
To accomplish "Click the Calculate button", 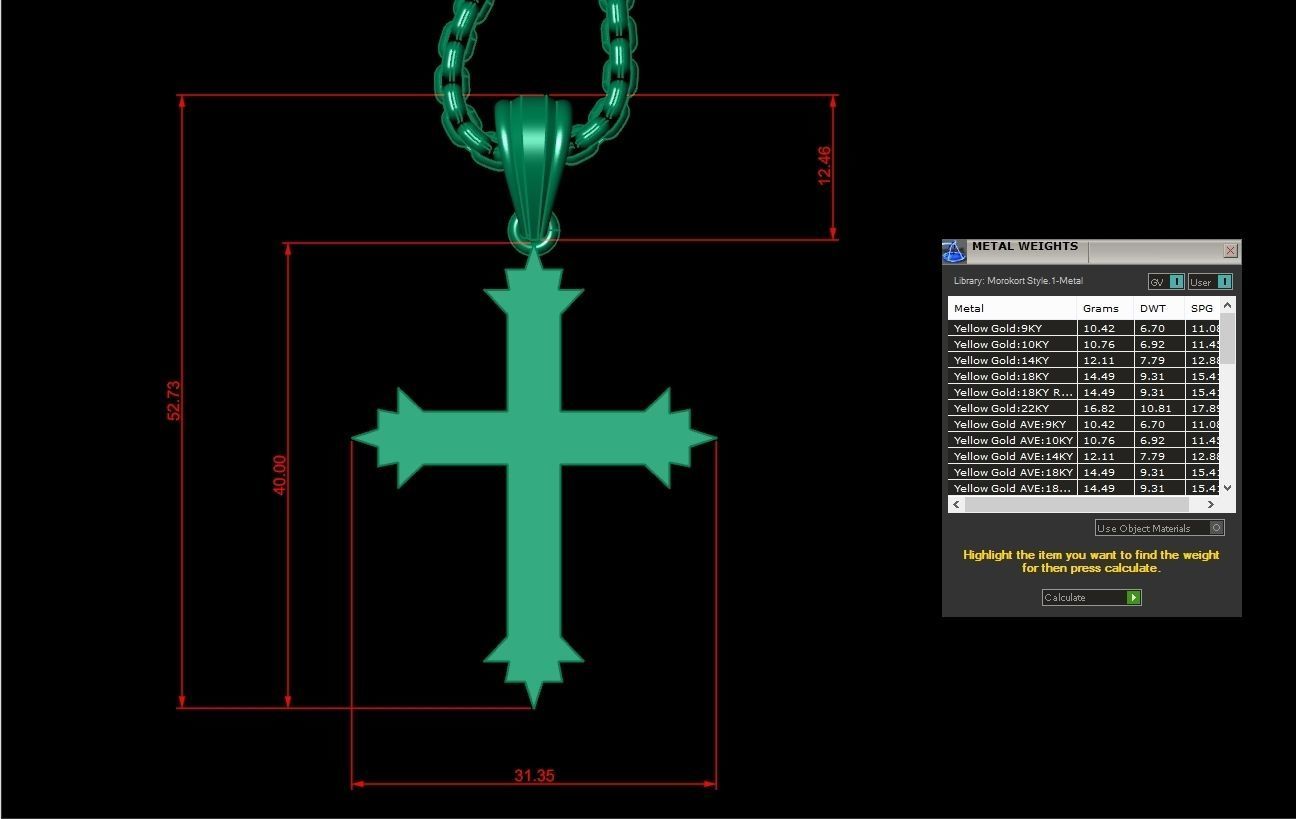I will click(1091, 597).
